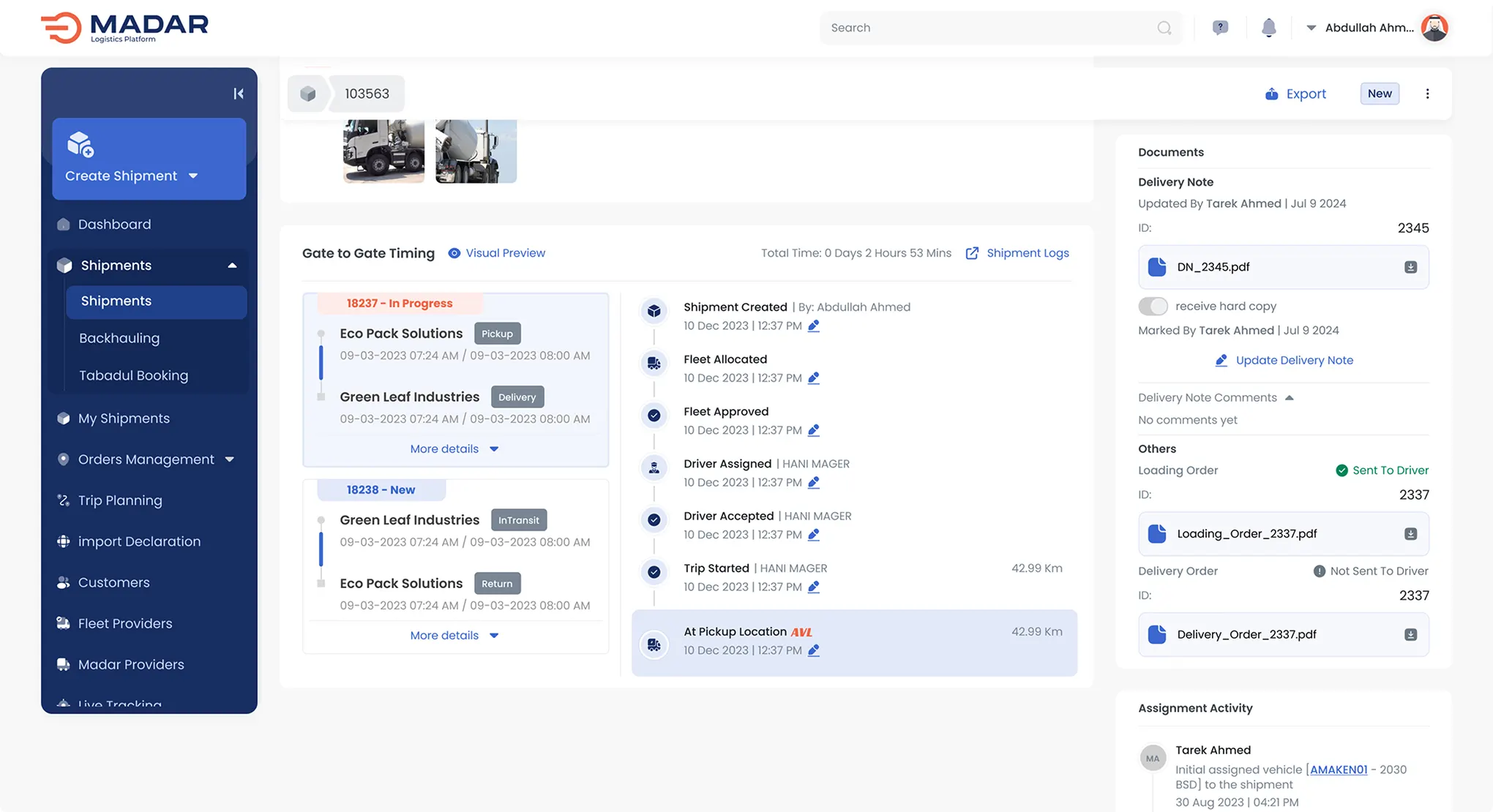Collapse the Shipments sidebar section

click(232, 266)
